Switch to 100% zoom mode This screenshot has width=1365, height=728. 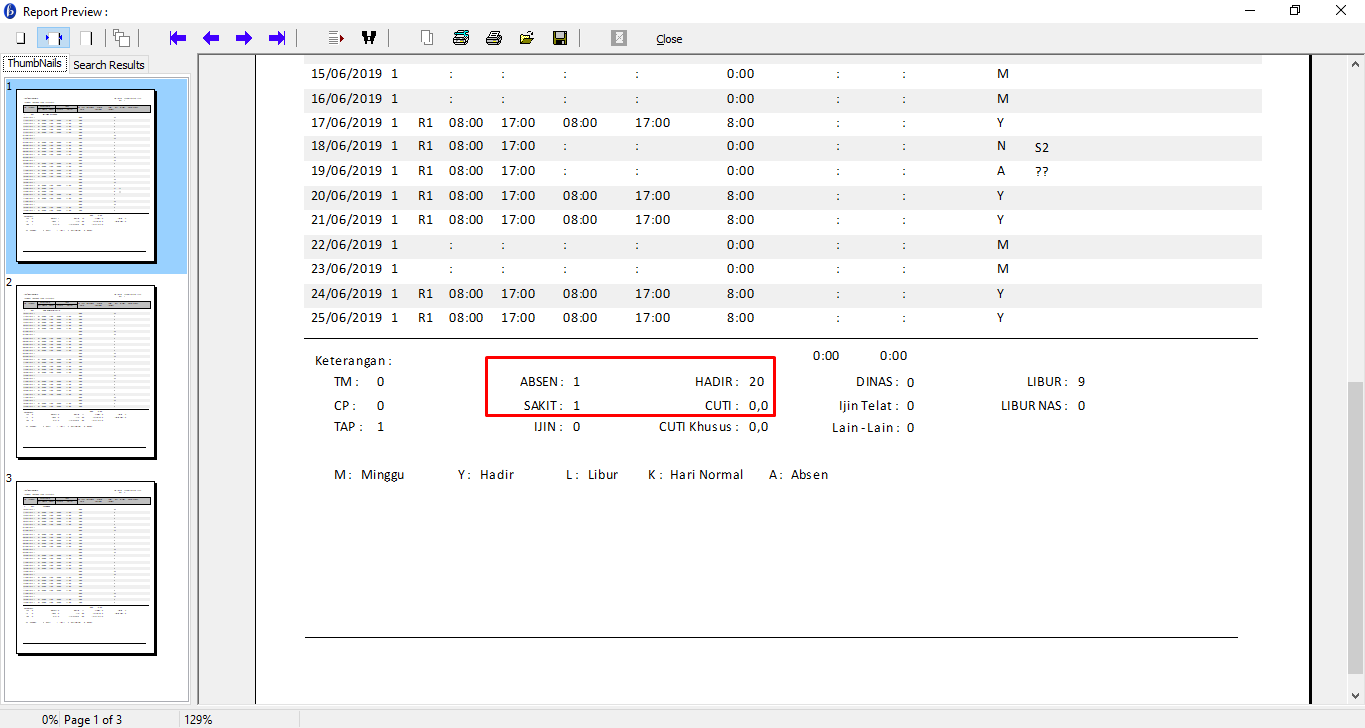[86, 38]
